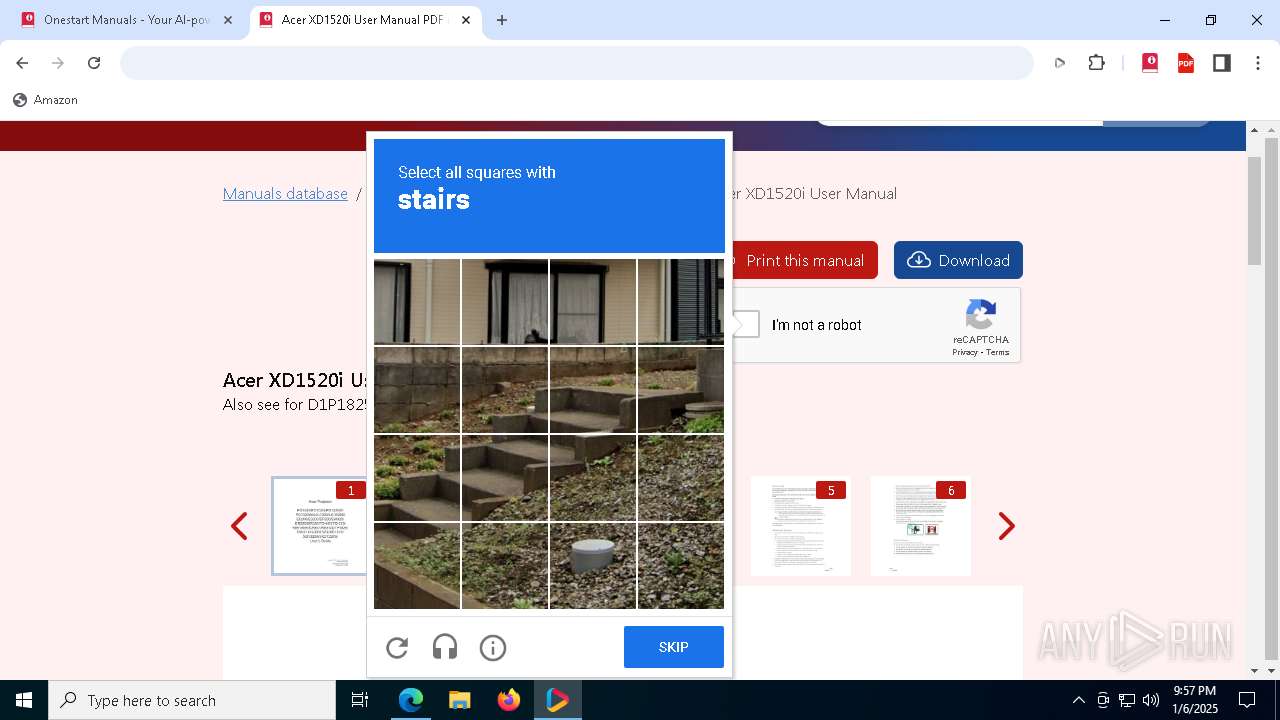
Task: Open network icon in system tray
Action: coord(1127,700)
